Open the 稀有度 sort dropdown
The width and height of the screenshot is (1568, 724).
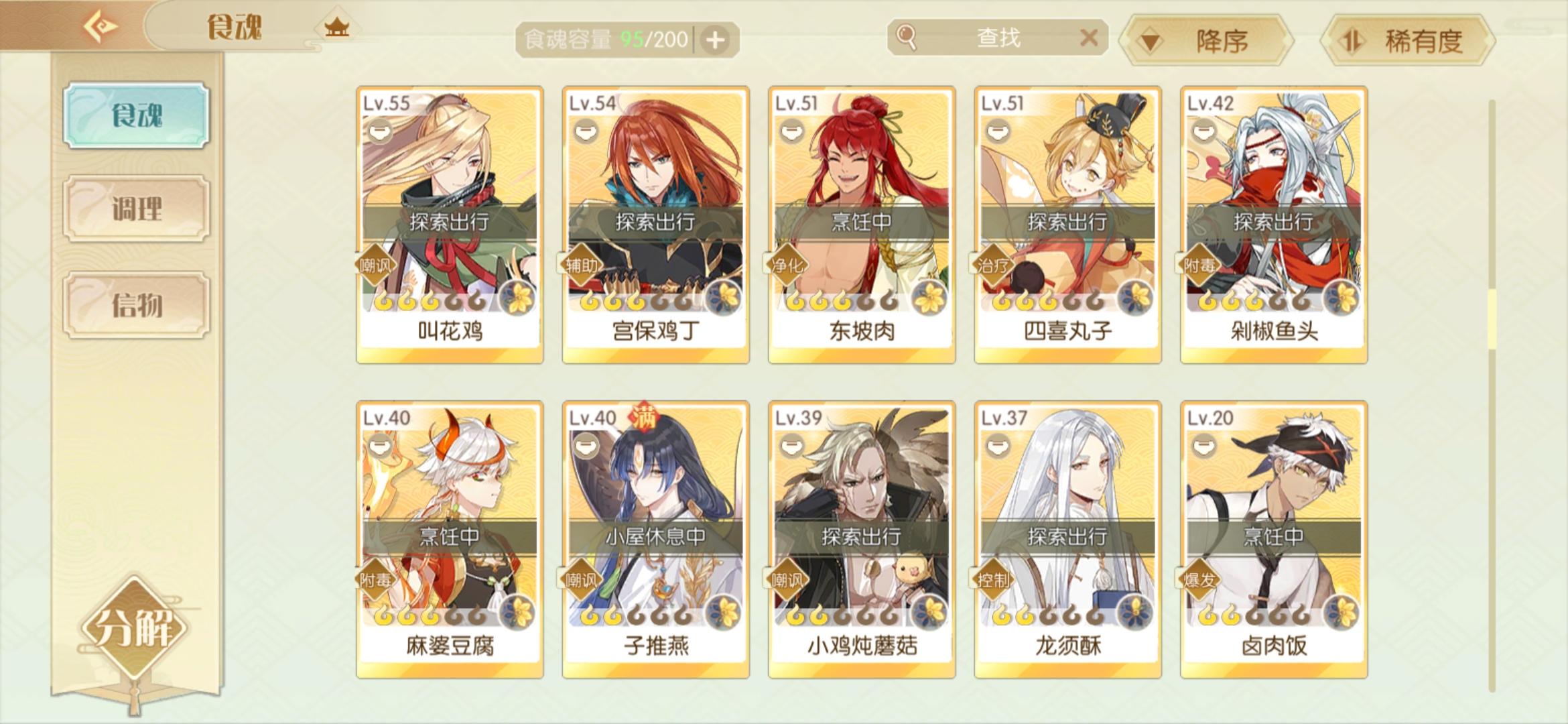1408,41
